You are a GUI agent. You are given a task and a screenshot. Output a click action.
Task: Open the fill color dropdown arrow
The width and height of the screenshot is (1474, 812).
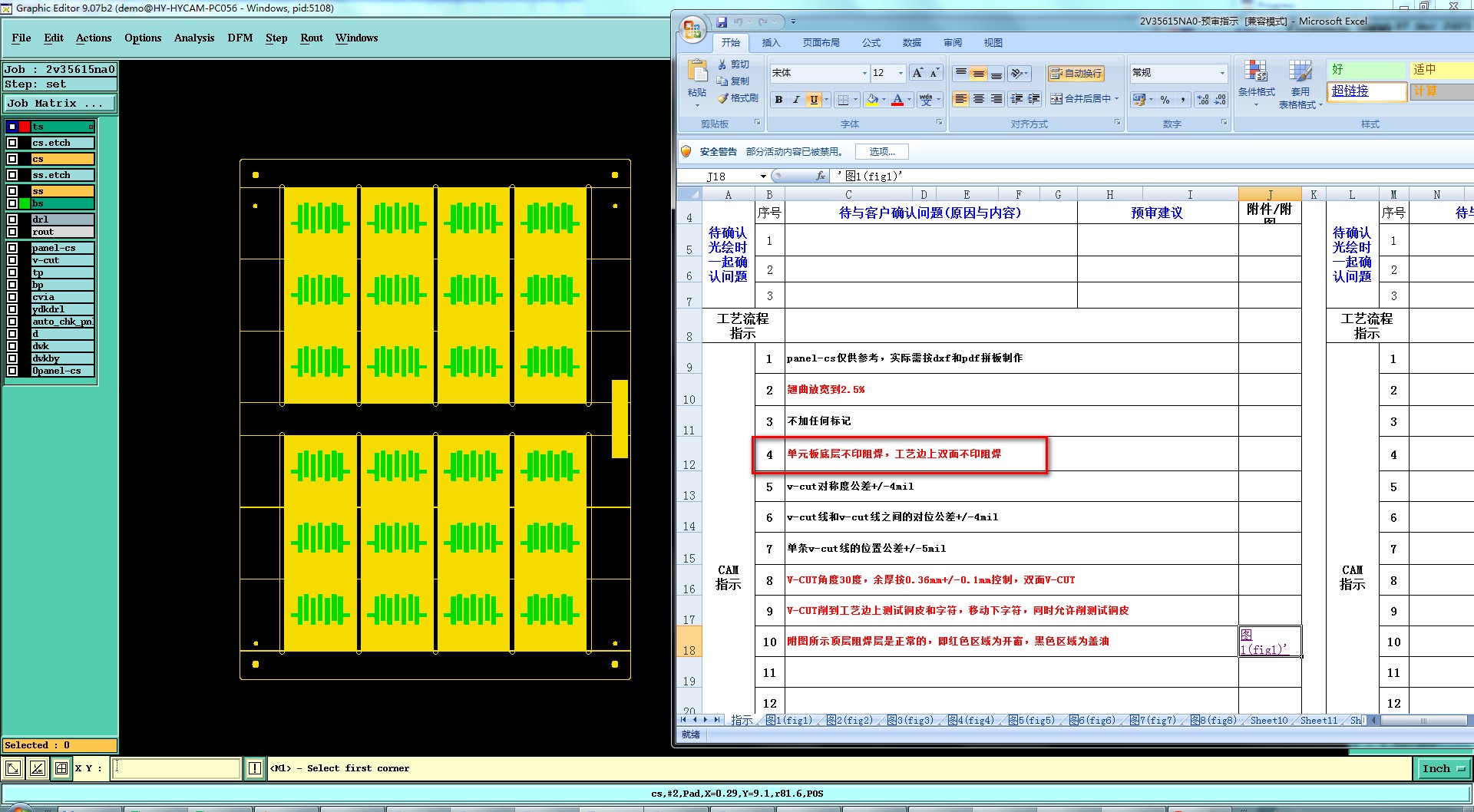pos(884,100)
